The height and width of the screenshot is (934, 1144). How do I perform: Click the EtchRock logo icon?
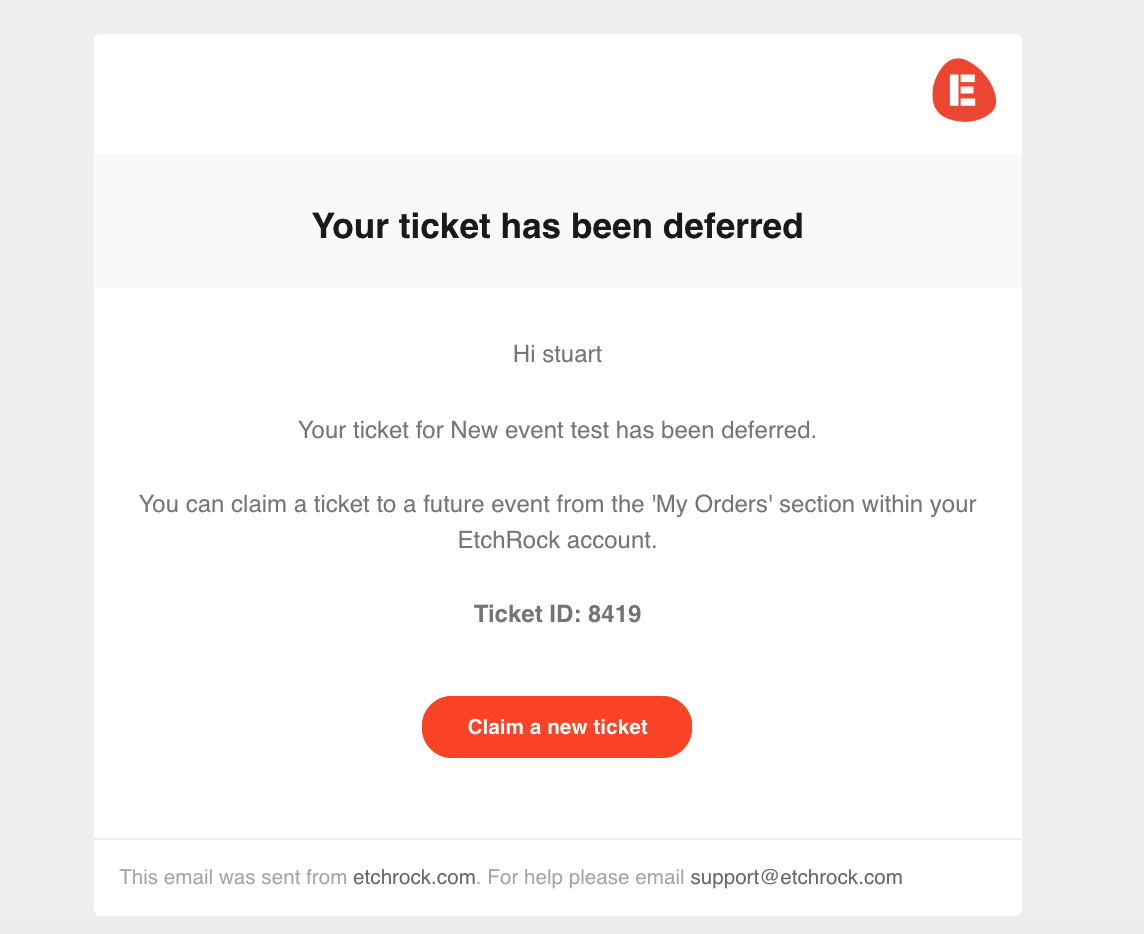click(x=964, y=90)
